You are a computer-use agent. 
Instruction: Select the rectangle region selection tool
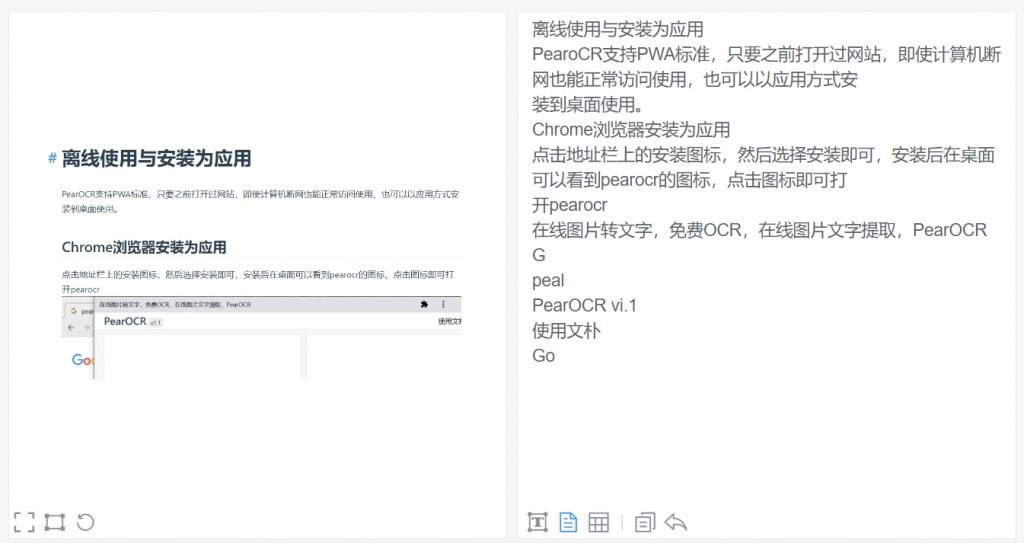pyautogui.click(x=54, y=522)
